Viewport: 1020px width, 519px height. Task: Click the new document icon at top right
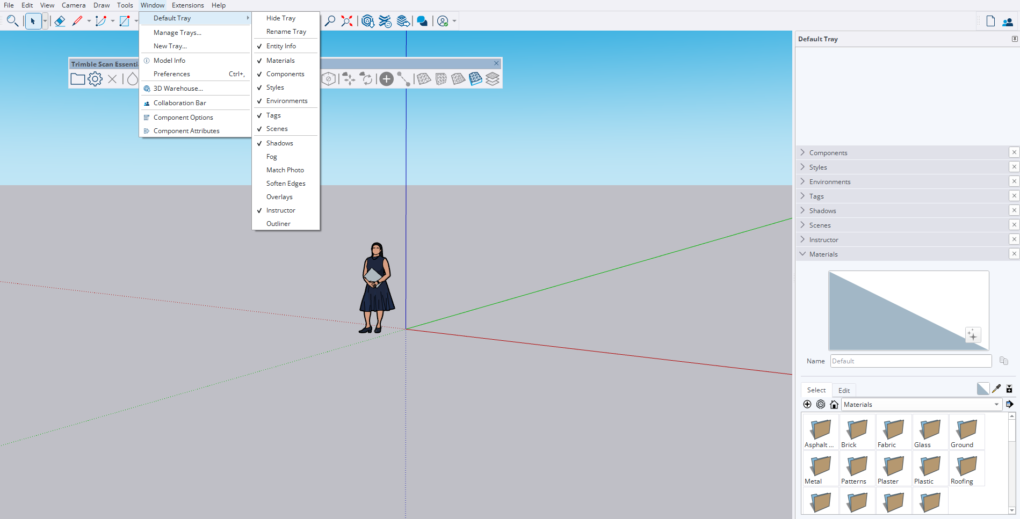(990, 21)
